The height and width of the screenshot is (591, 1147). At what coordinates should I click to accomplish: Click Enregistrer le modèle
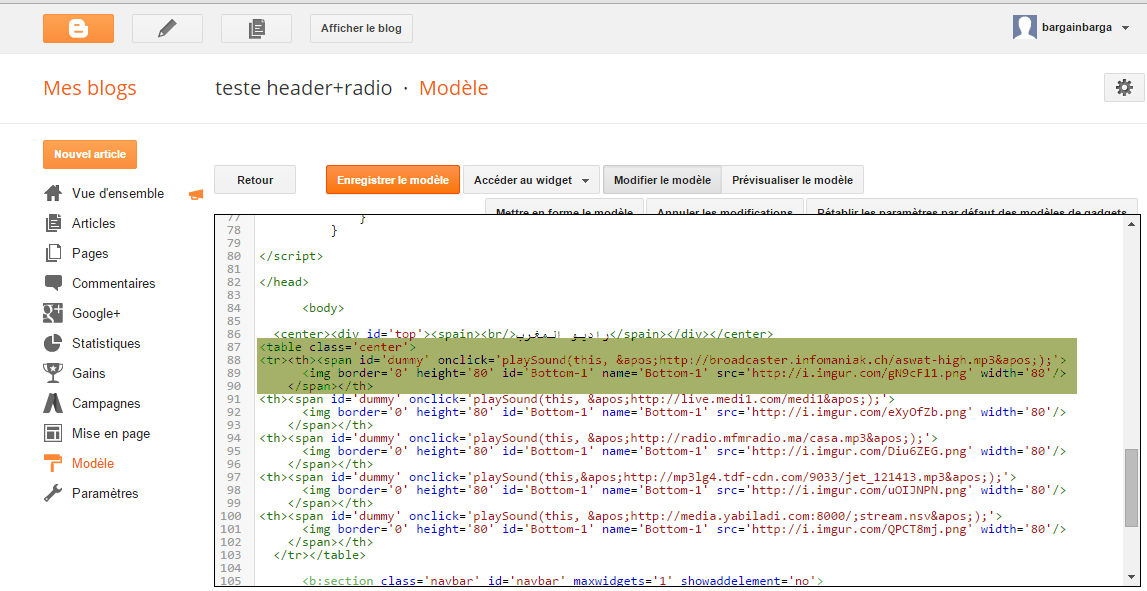(x=393, y=180)
